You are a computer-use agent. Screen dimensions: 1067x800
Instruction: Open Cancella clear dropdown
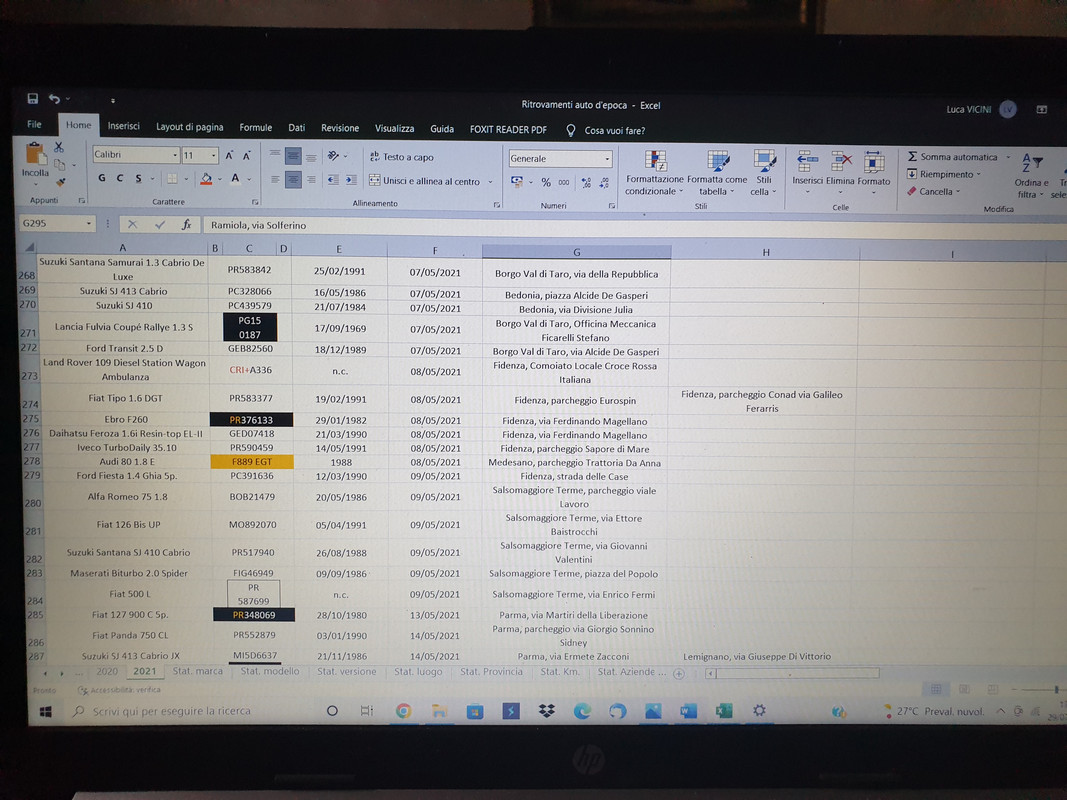pos(934,192)
